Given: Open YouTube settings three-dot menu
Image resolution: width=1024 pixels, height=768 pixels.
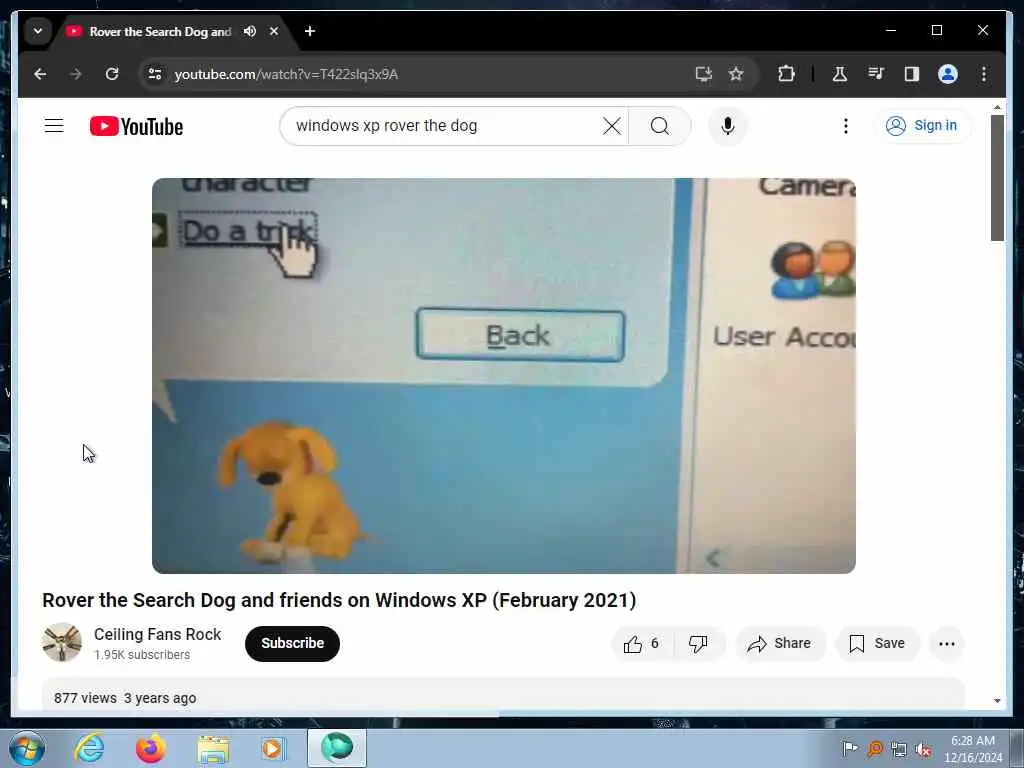Looking at the screenshot, I should click(x=846, y=126).
